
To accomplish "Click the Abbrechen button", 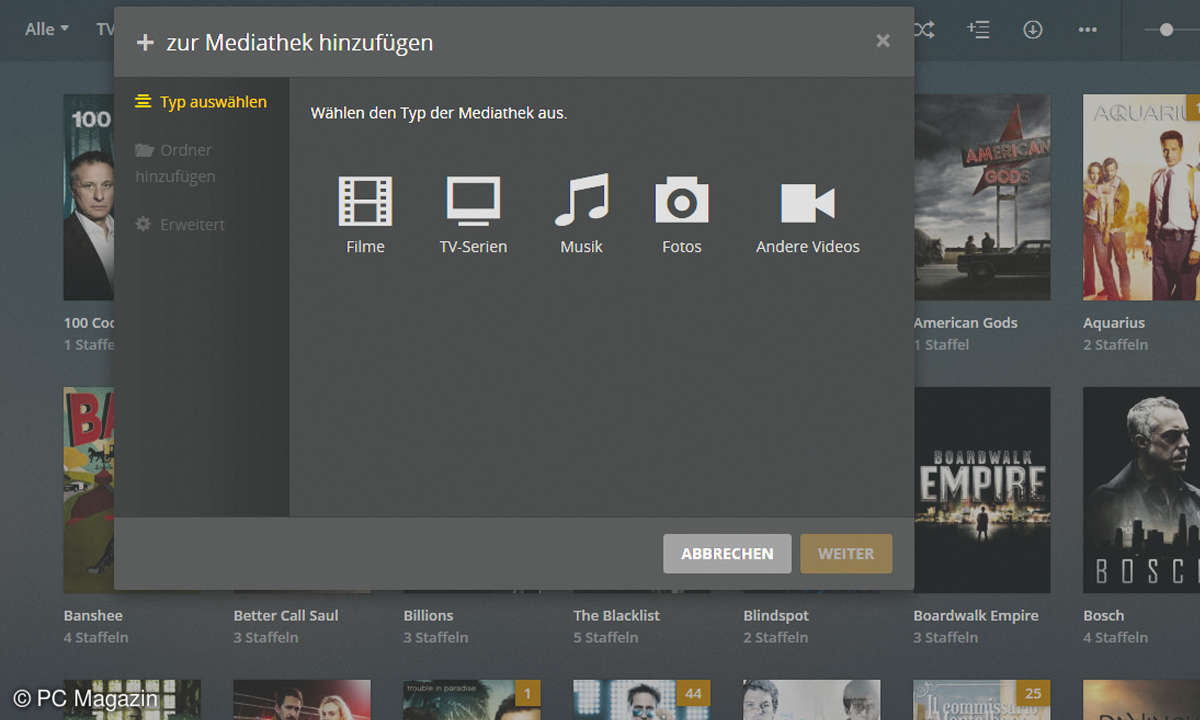I will click(x=727, y=554).
